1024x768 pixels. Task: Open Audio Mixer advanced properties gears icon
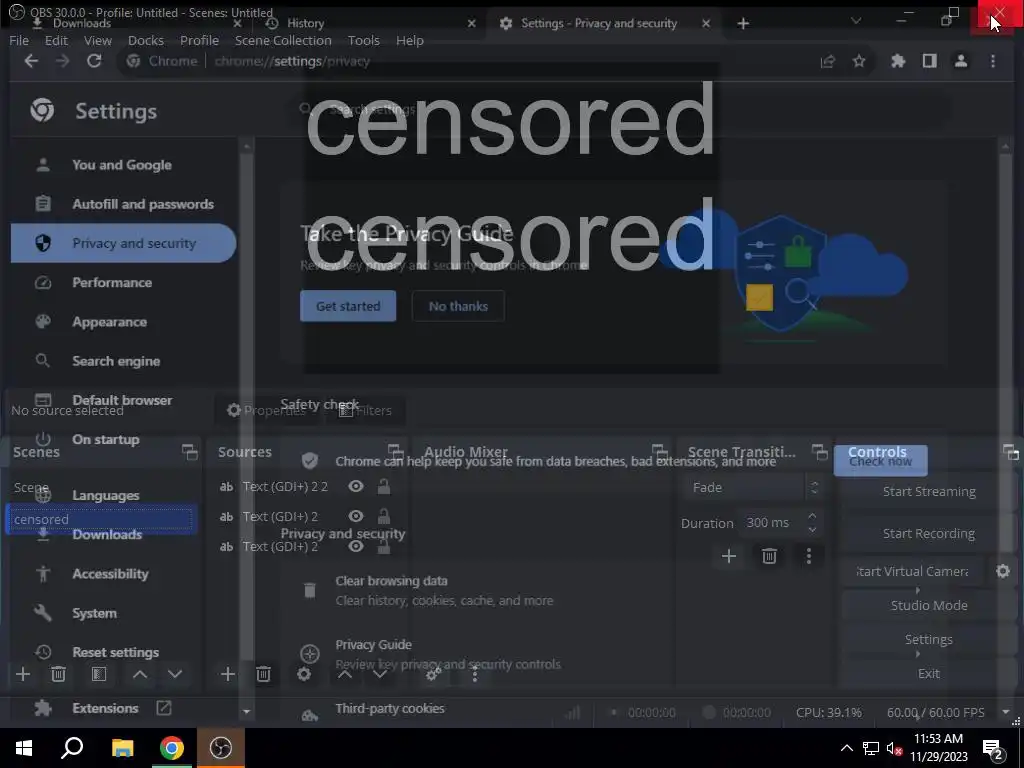[433, 674]
